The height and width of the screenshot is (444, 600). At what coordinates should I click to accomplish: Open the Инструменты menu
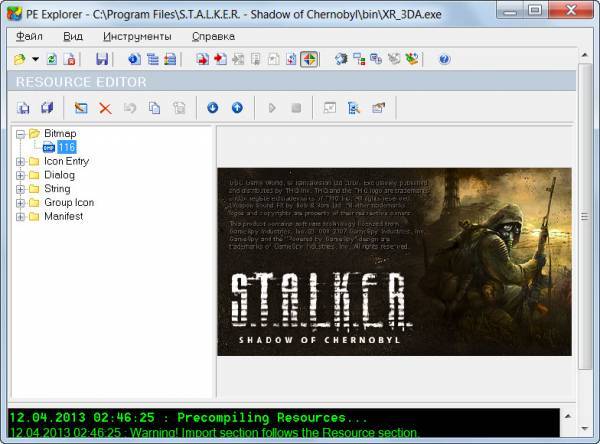[x=137, y=37]
